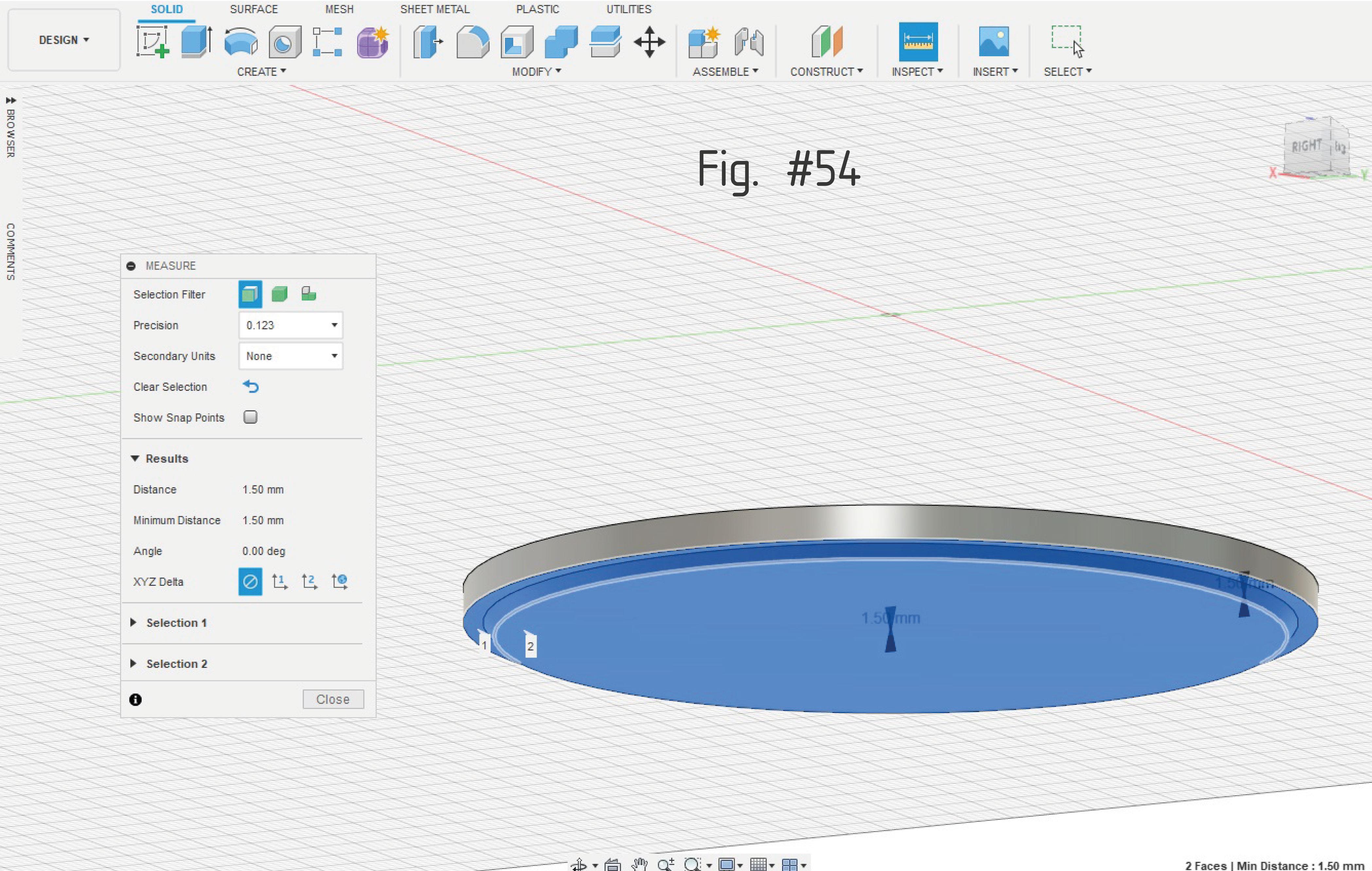1372x871 pixels.
Task: Click the Create Sketch icon
Action: point(152,42)
